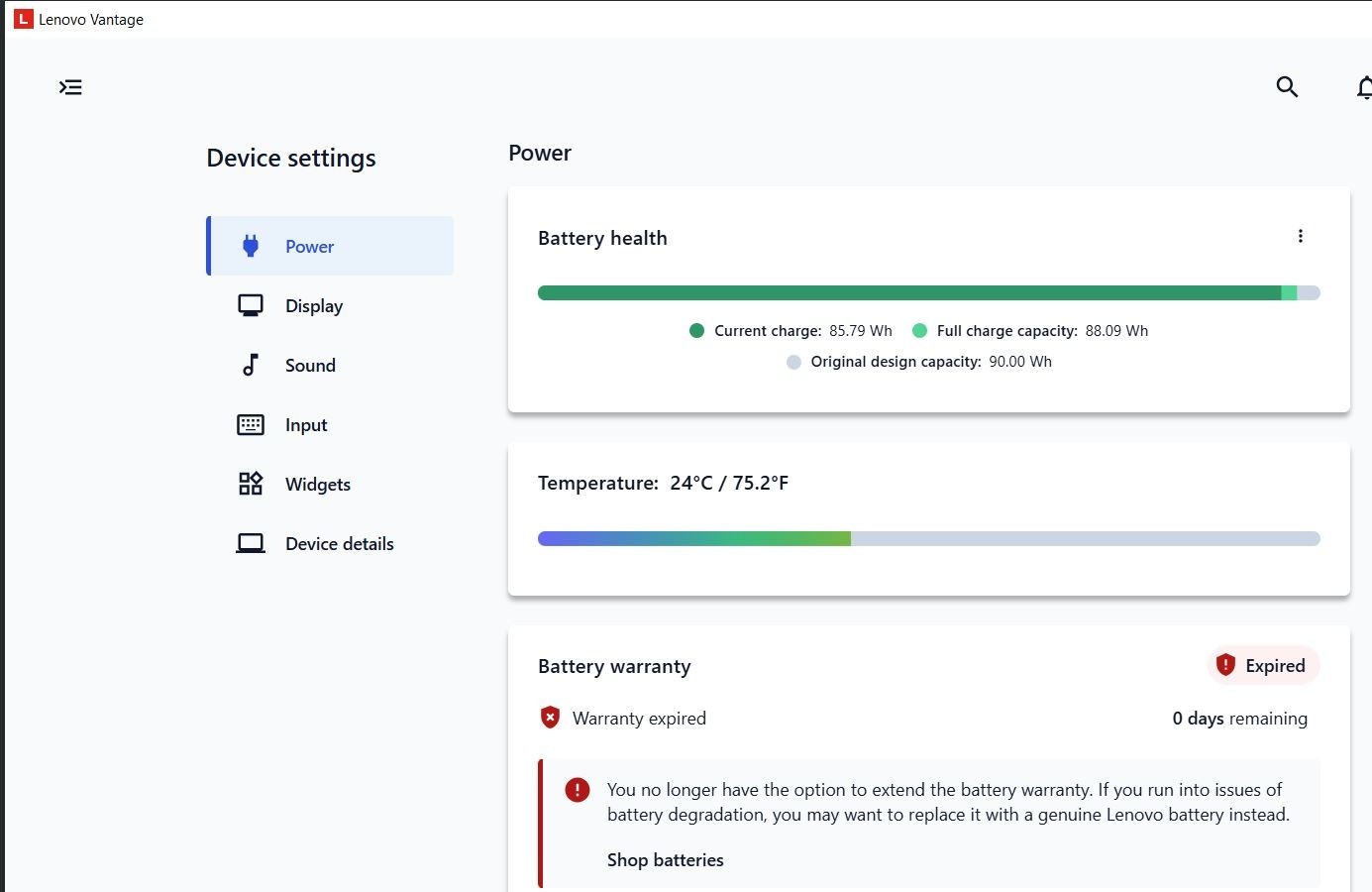Open Battery health more options menu
1372x892 pixels.
pyautogui.click(x=1301, y=236)
